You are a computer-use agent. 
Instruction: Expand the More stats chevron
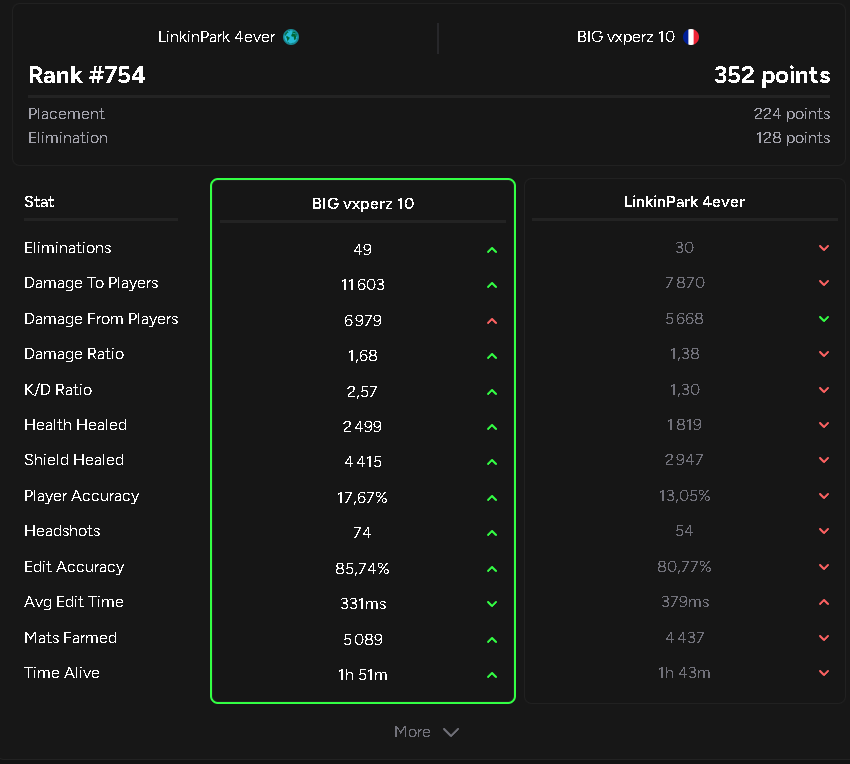(451, 732)
